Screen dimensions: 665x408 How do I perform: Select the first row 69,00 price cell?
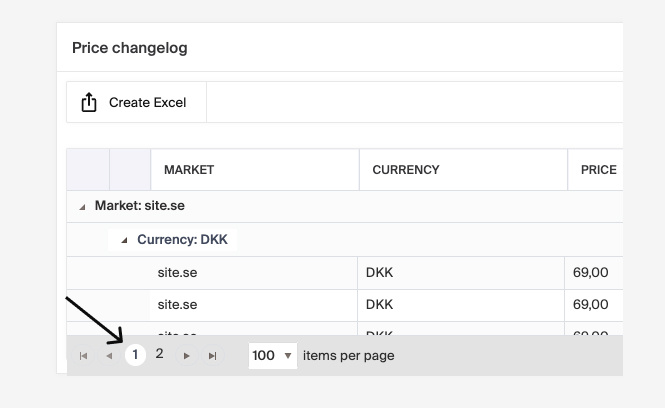(589, 272)
